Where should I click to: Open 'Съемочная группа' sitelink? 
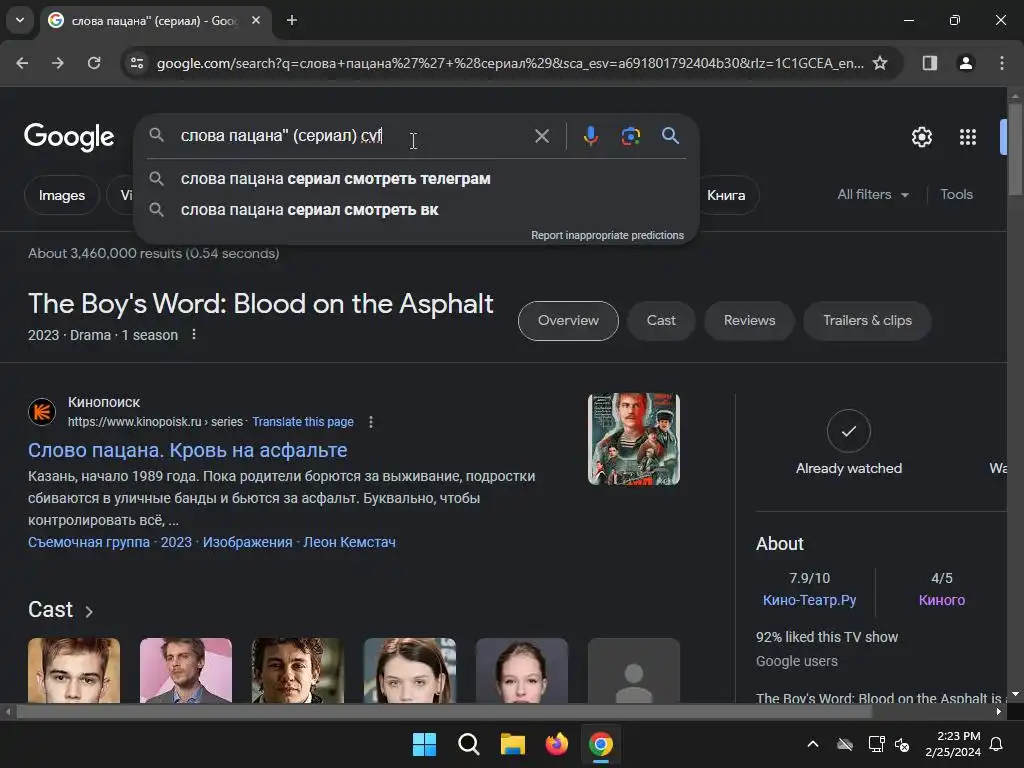point(89,542)
